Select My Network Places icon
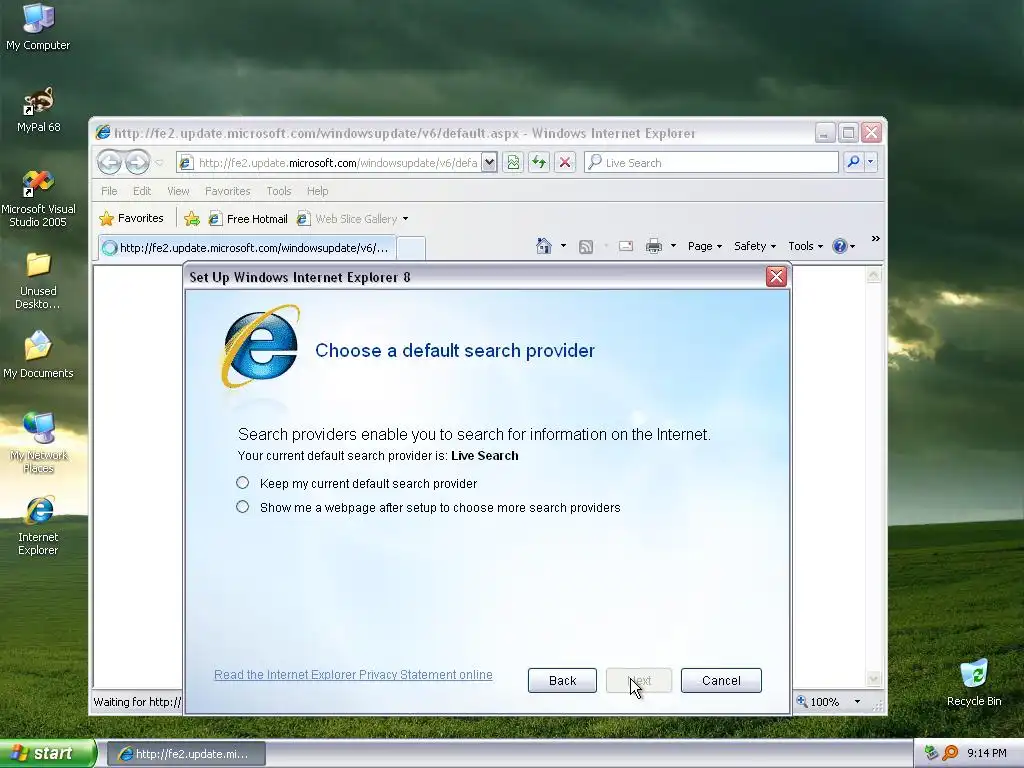The width and height of the screenshot is (1024, 768). pos(38,443)
